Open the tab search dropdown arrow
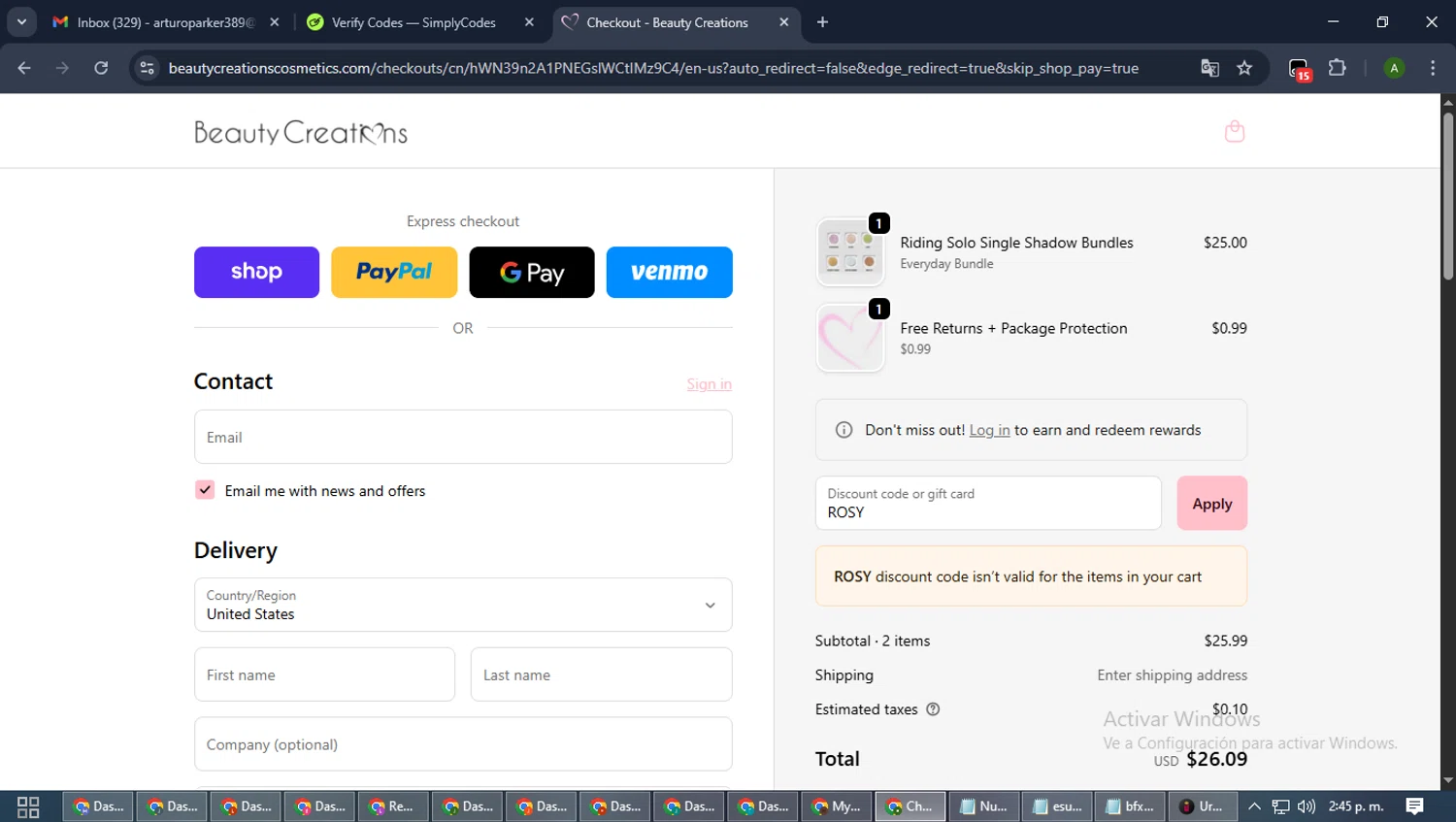Image resolution: width=1456 pixels, height=822 pixels. (x=21, y=21)
